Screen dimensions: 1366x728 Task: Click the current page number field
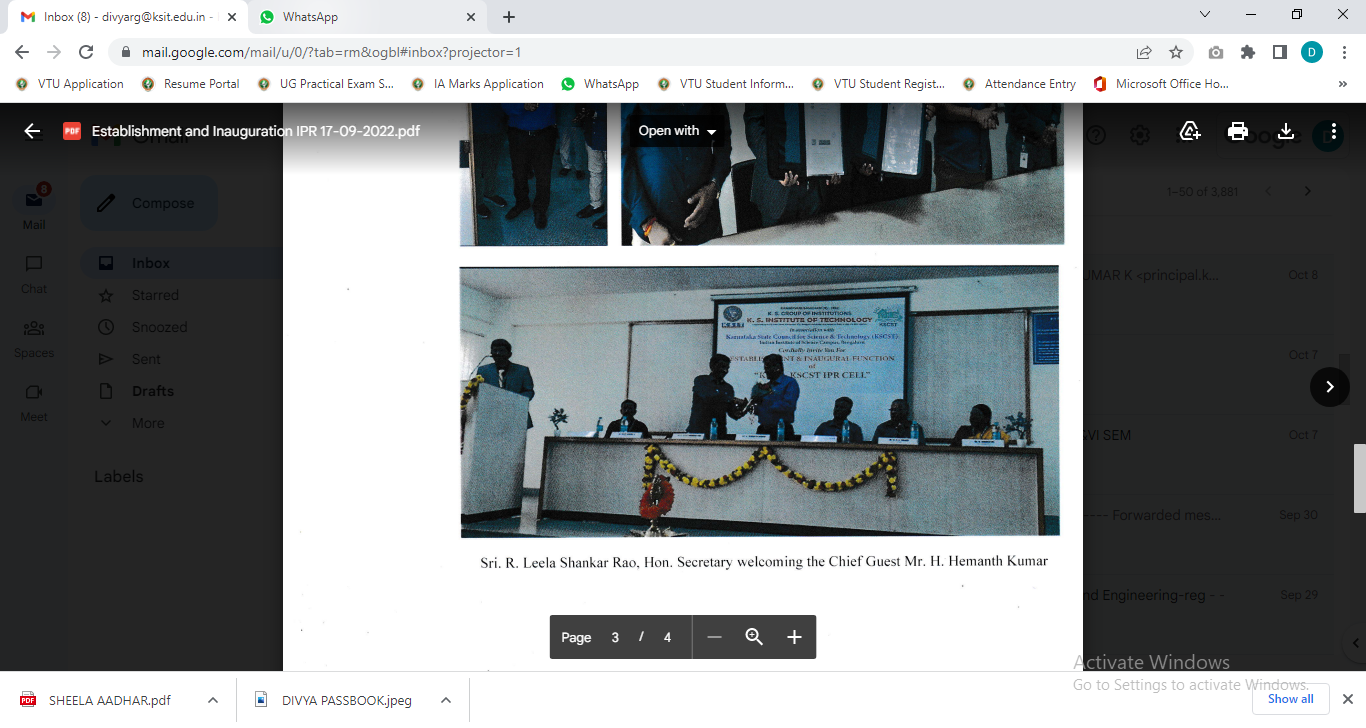[x=616, y=637]
